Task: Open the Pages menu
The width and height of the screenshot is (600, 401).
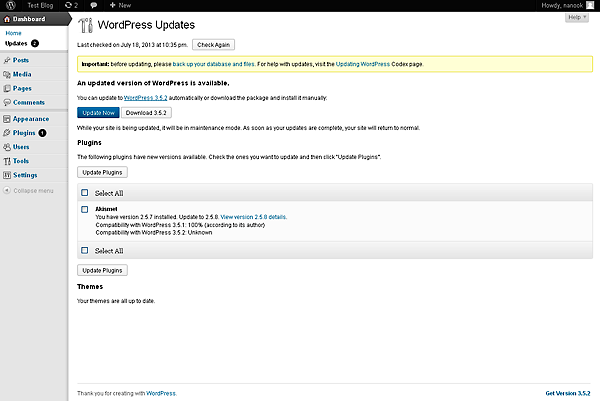Action: [x=22, y=88]
